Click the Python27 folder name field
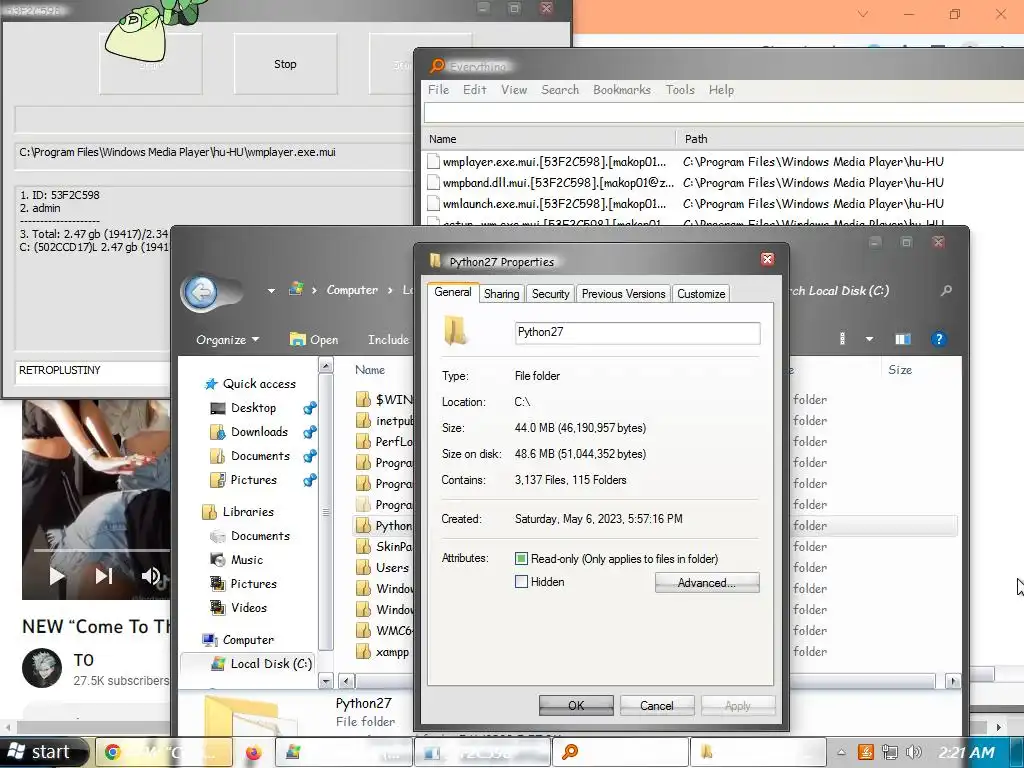Viewport: 1024px width, 768px height. (637, 332)
